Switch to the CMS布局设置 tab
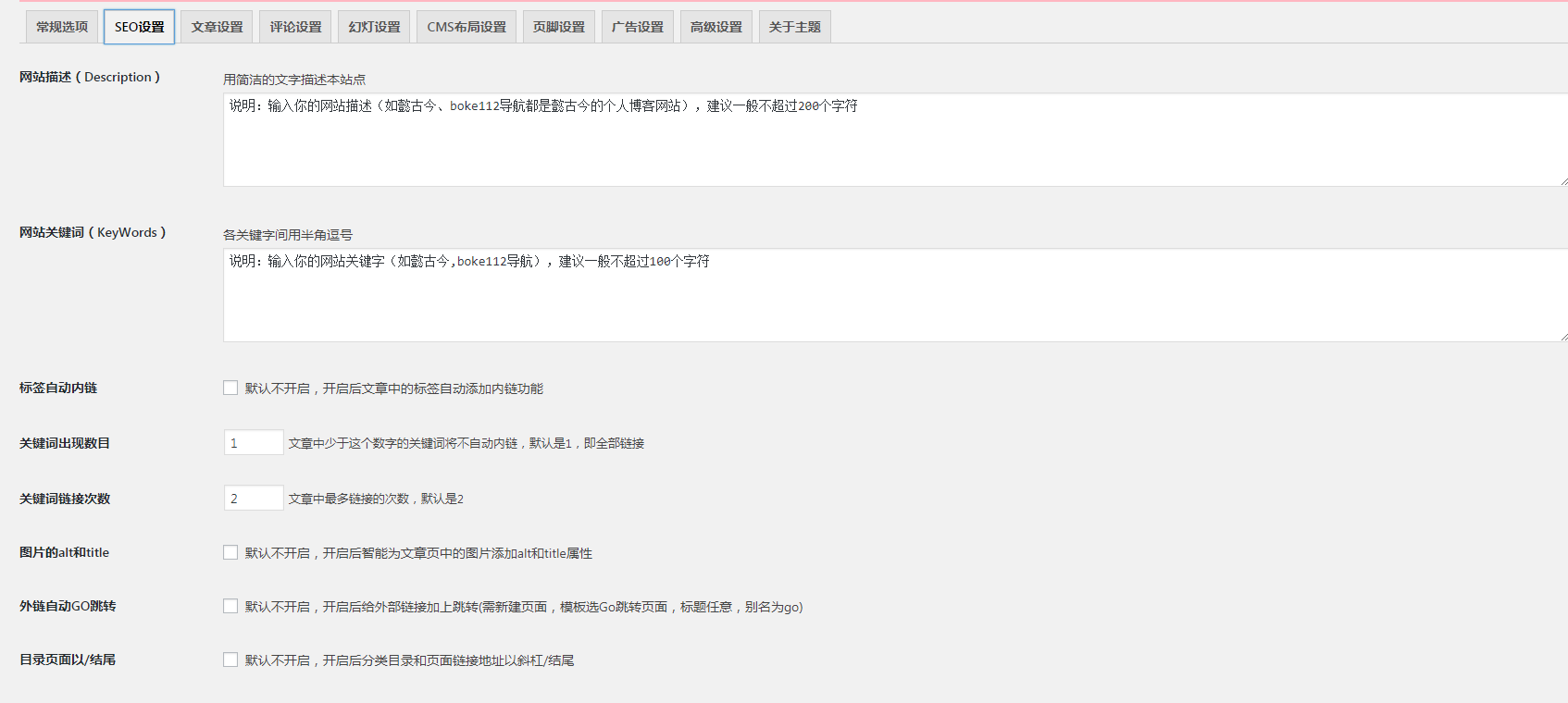The height and width of the screenshot is (703, 1568). 467,27
